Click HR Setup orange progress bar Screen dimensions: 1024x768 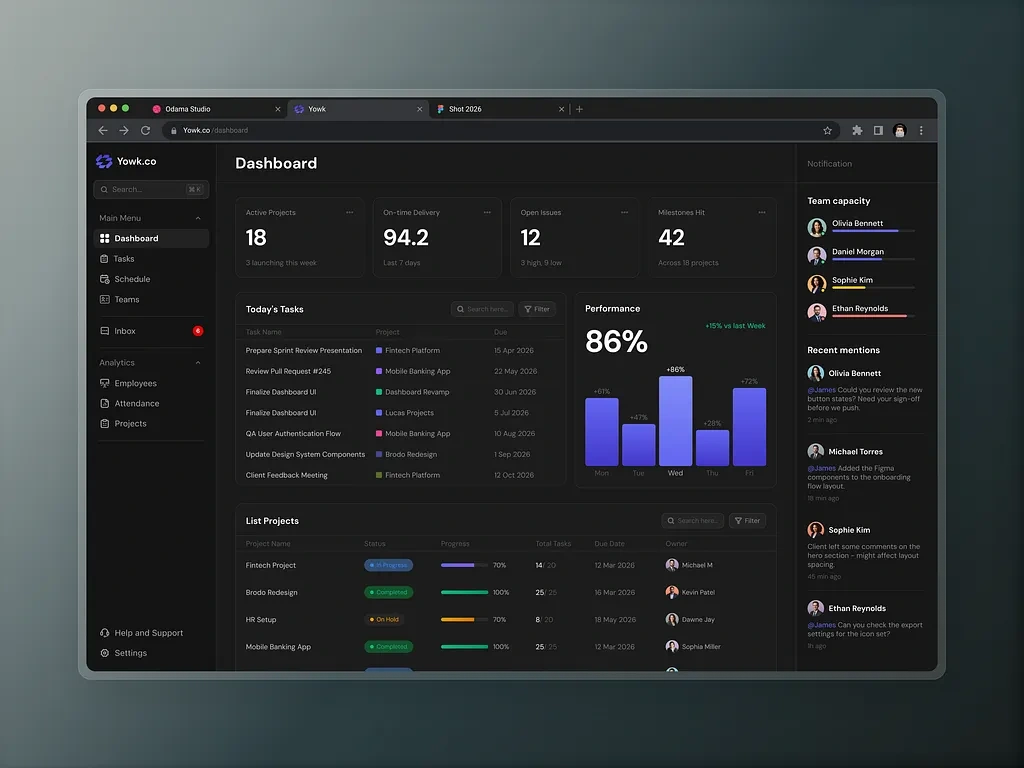(x=464, y=619)
